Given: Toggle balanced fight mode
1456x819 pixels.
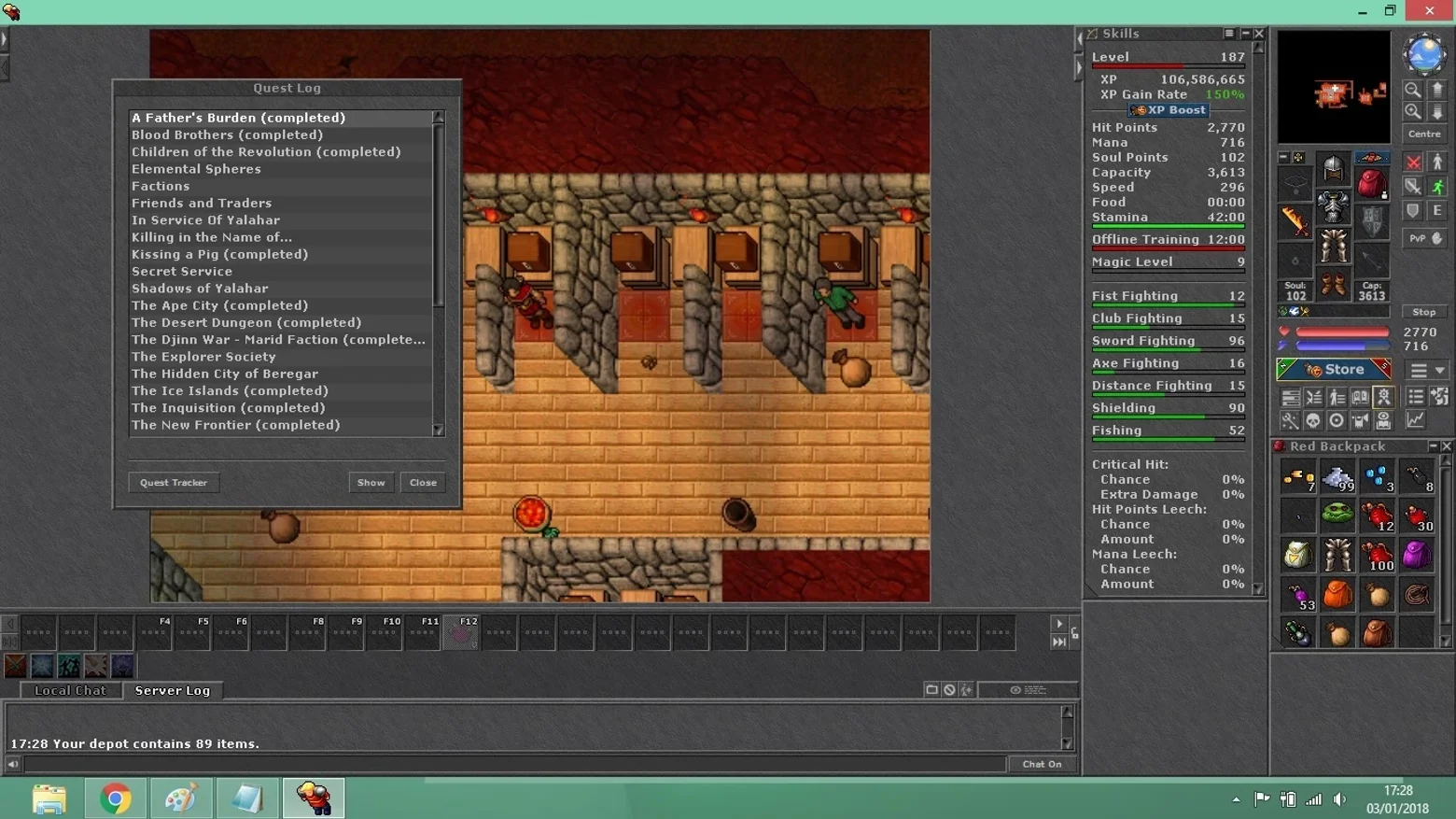Looking at the screenshot, I should coord(1413,187).
